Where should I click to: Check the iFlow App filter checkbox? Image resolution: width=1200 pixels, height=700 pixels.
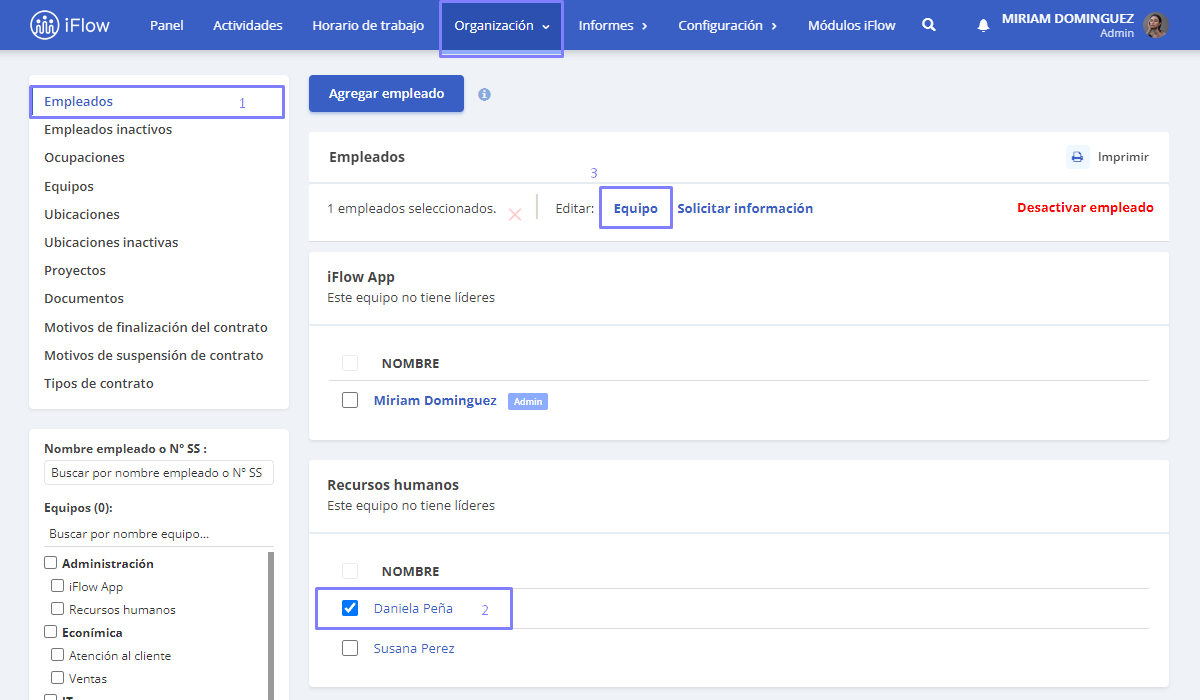pos(58,587)
